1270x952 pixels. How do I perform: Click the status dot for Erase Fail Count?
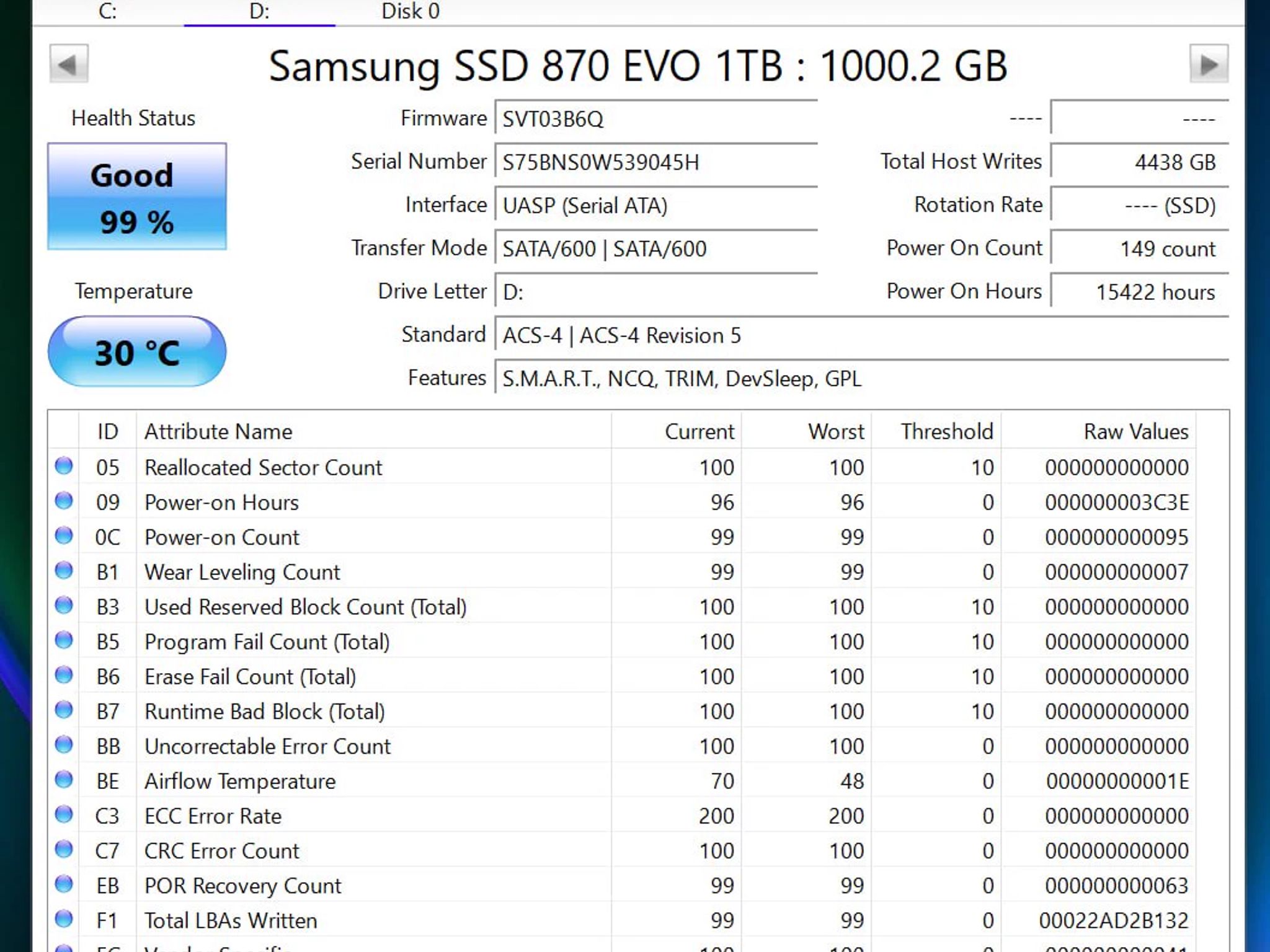click(x=64, y=674)
